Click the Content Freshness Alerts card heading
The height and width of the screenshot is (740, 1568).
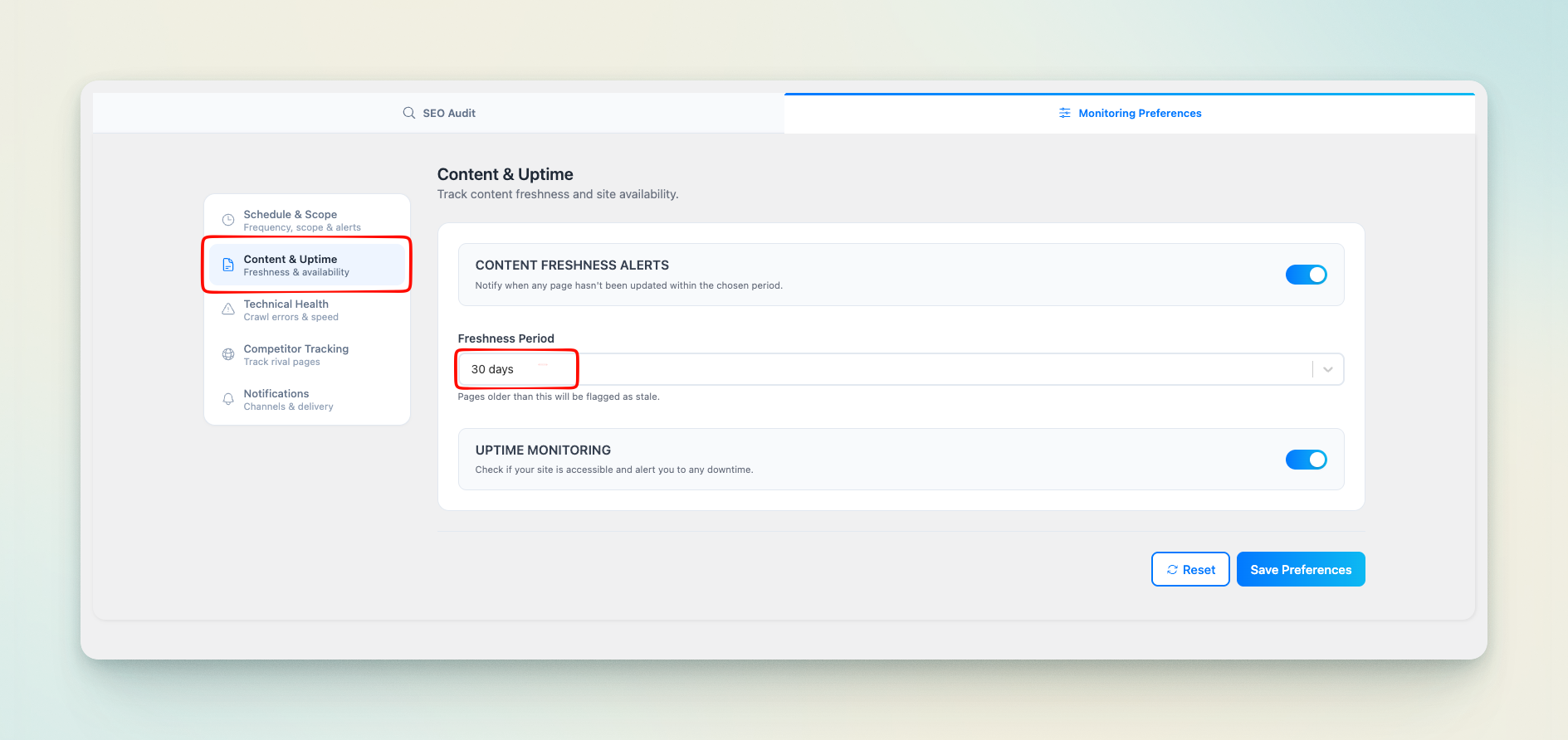click(572, 265)
